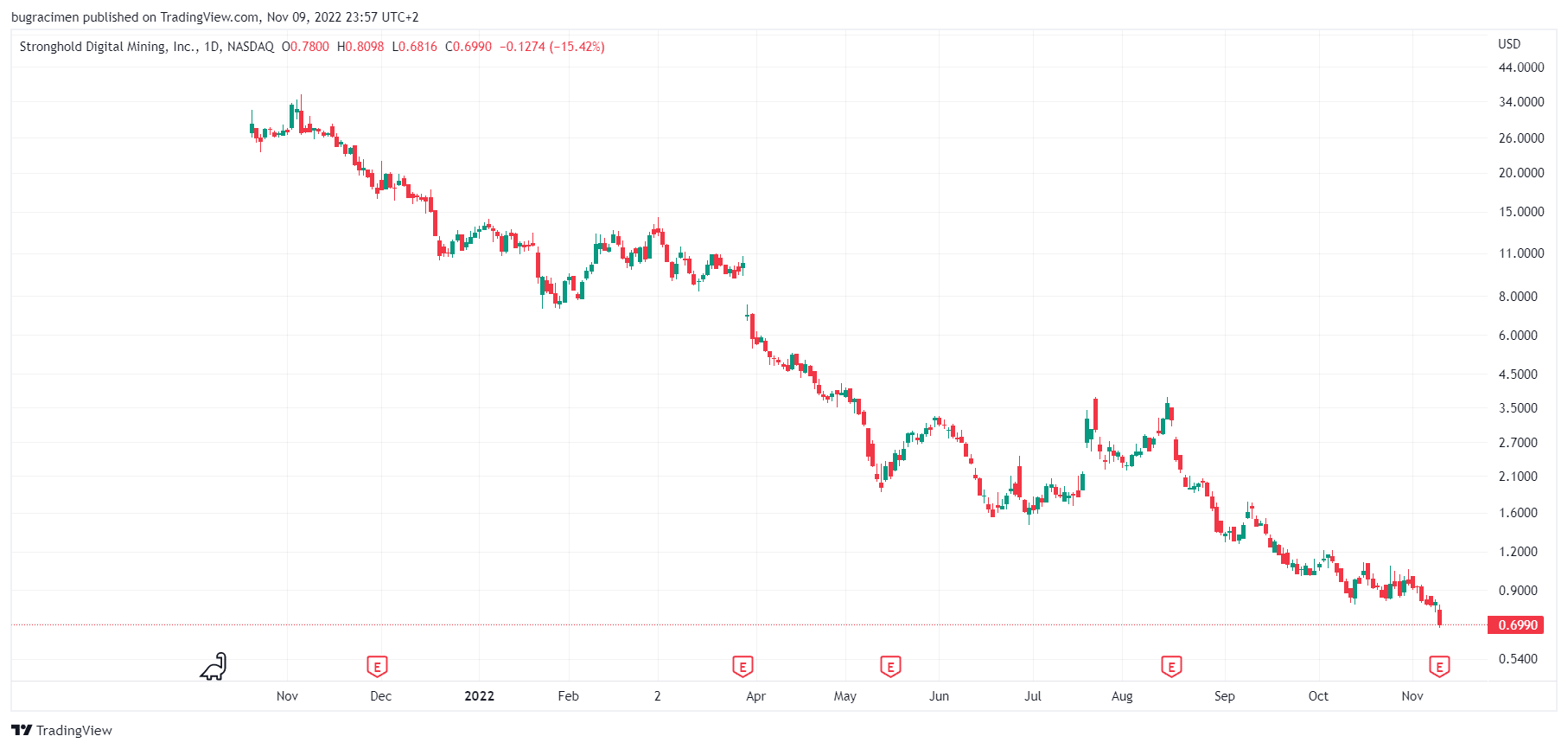Click the −0.1274 (−15.42%) change value

(x=552, y=47)
